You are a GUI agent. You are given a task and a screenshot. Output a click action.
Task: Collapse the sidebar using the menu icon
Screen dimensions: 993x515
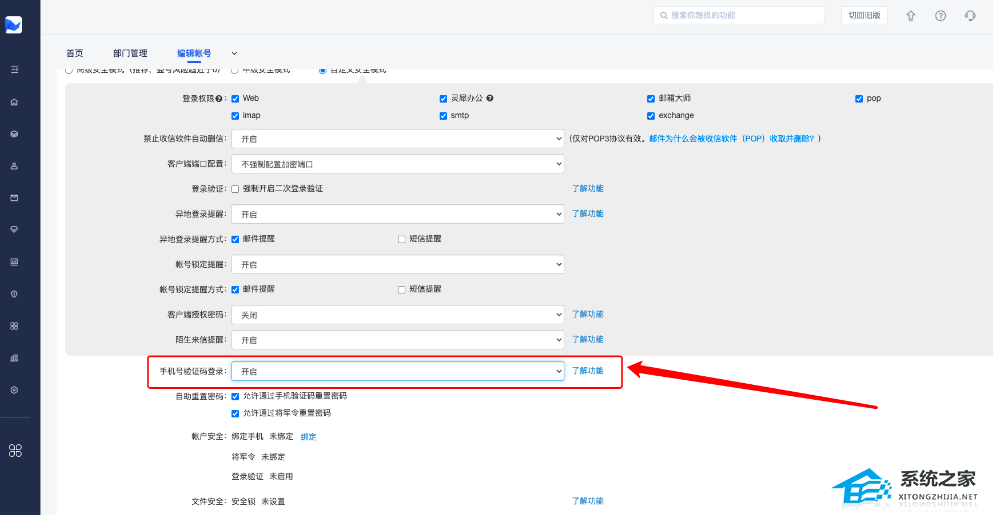click(x=14, y=69)
